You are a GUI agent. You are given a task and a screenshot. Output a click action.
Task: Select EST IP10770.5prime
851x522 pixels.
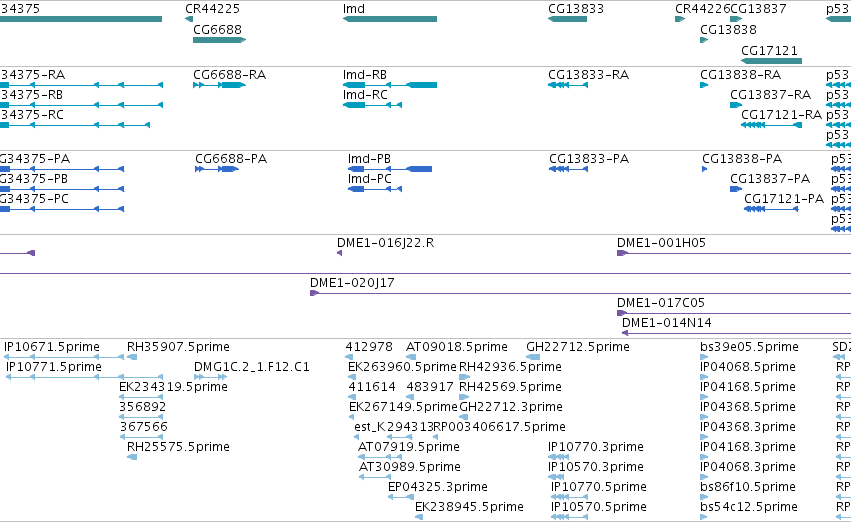point(569,497)
